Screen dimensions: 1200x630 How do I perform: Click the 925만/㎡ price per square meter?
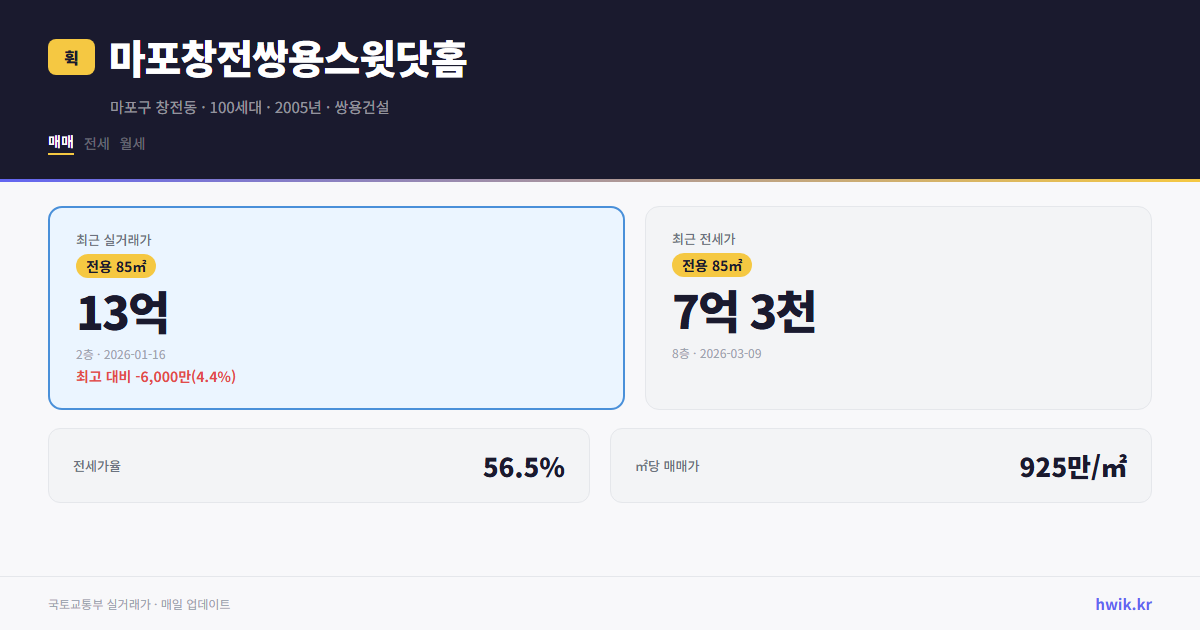tap(1071, 465)
